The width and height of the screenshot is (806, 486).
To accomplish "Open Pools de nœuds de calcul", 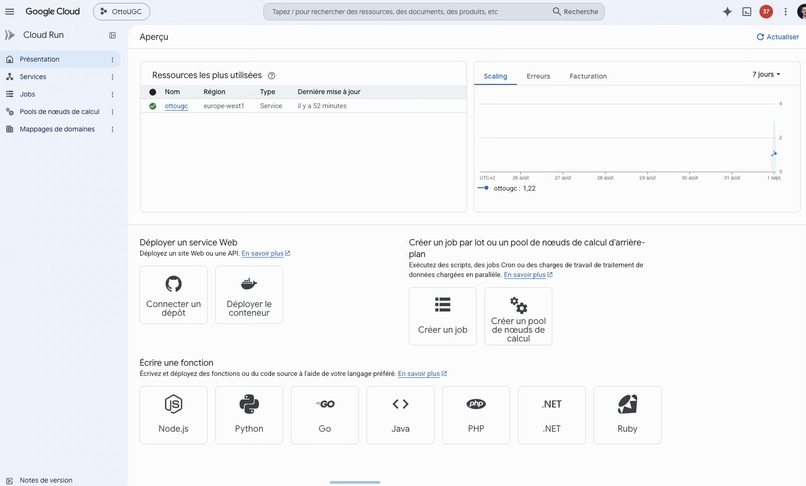I will point(60,112).
